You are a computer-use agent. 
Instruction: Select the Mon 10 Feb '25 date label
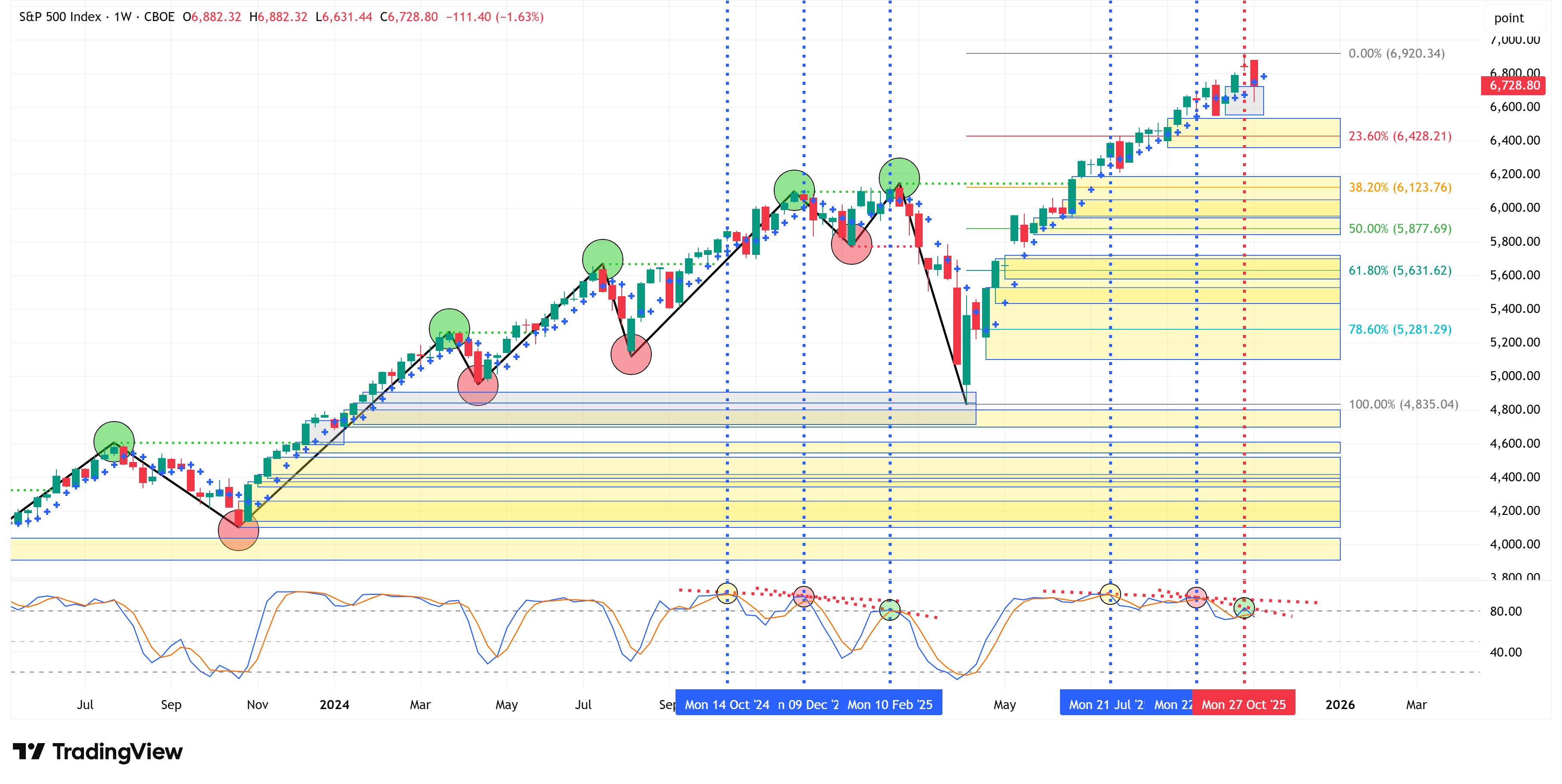point(889,705)
